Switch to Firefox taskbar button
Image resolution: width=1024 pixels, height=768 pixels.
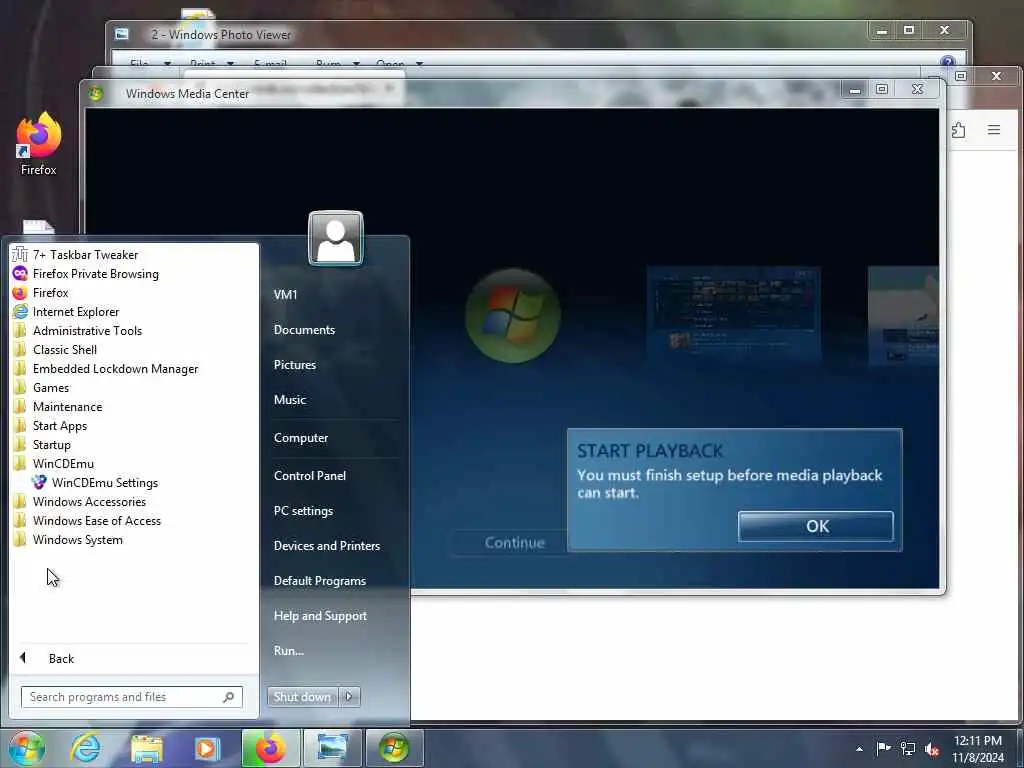tap(270, 748)
